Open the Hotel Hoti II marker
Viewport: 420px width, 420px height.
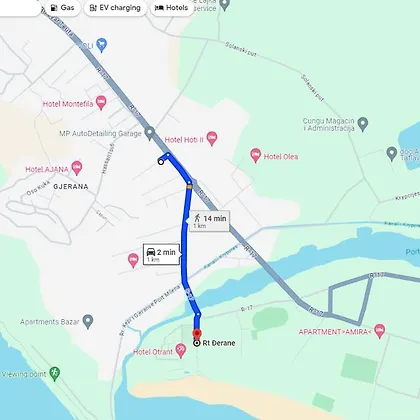[211, 139]
